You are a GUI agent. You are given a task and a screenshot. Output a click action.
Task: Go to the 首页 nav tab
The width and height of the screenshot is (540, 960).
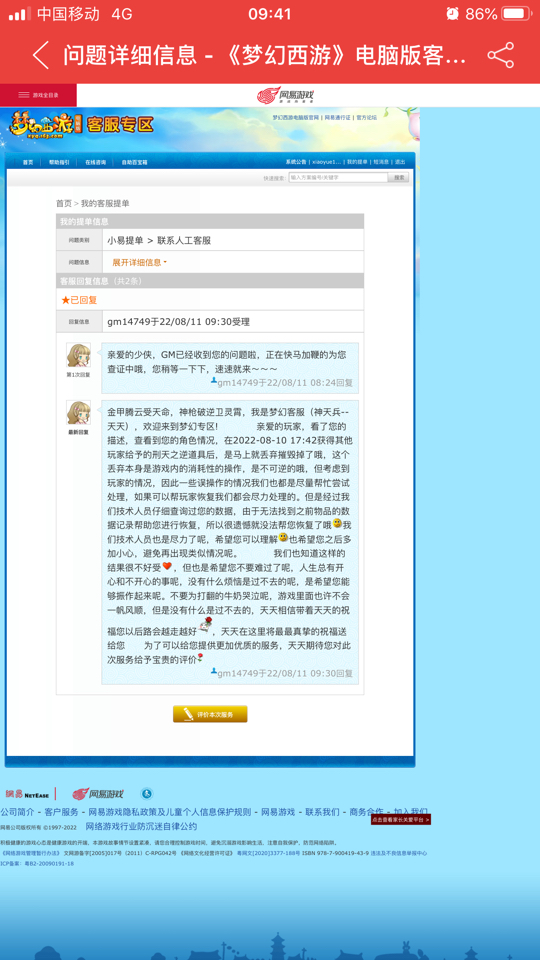[28, 162]
